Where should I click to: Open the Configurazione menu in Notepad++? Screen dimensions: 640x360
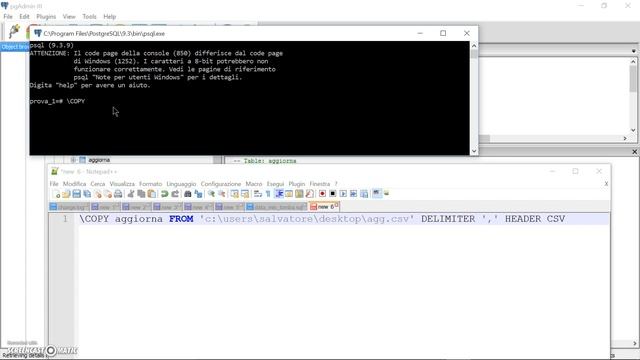221,184
